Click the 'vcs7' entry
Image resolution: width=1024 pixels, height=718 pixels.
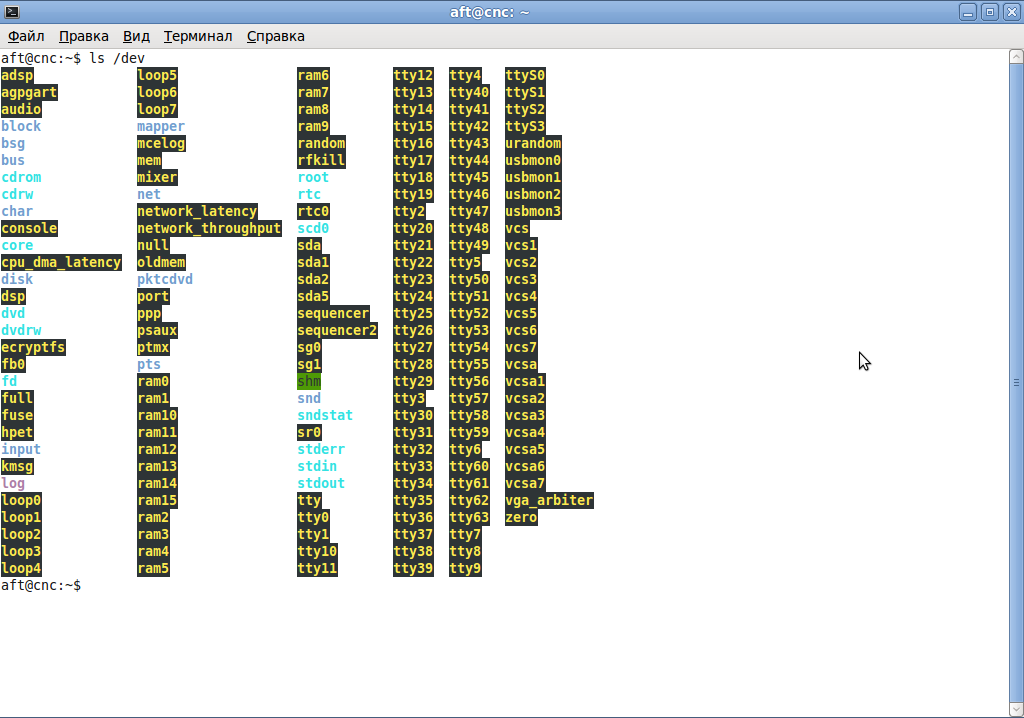pyautogui.click(x=521, y=347)
